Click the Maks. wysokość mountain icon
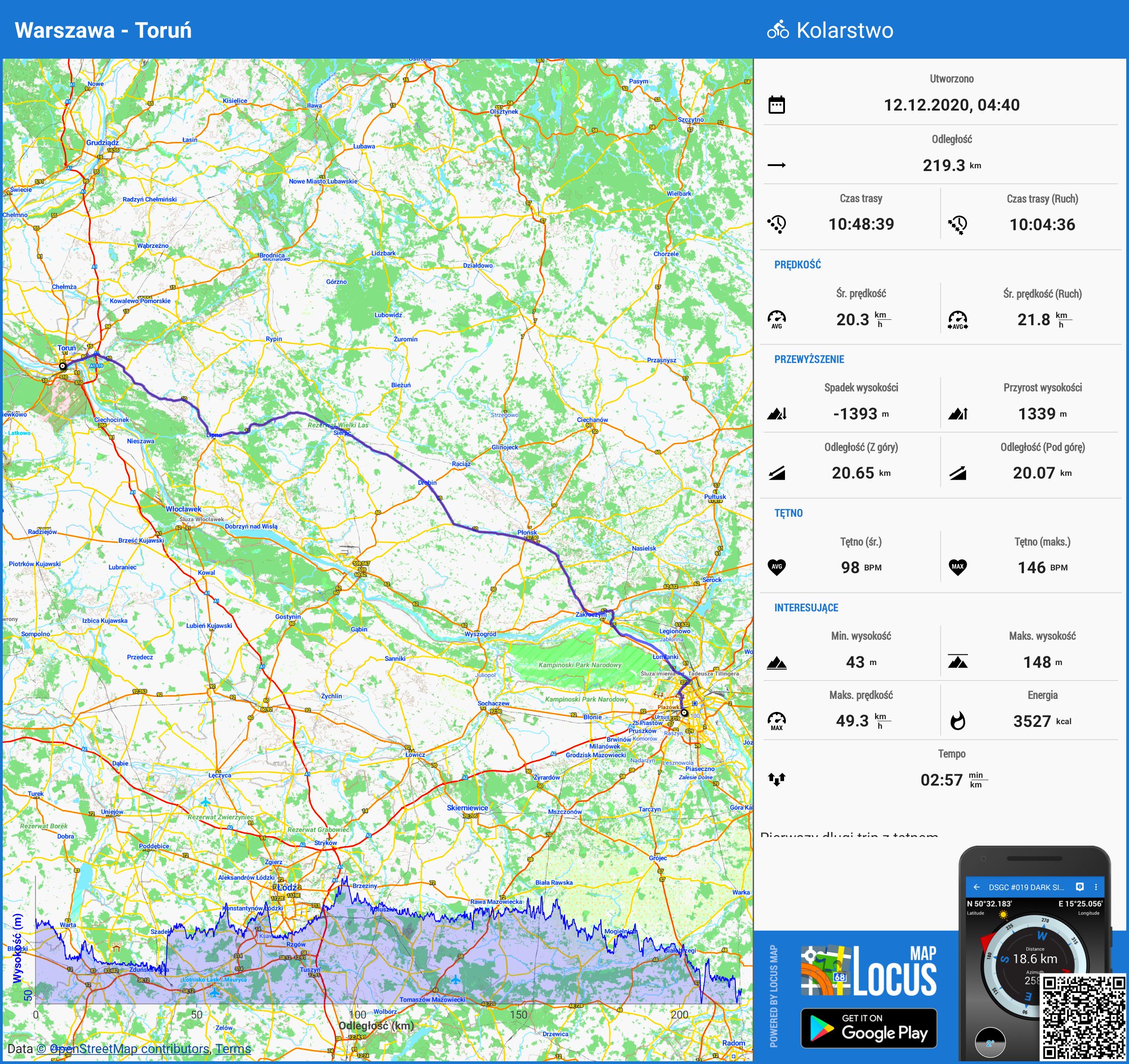Viewport: 1129px width, 1064px height. point(957,661)
